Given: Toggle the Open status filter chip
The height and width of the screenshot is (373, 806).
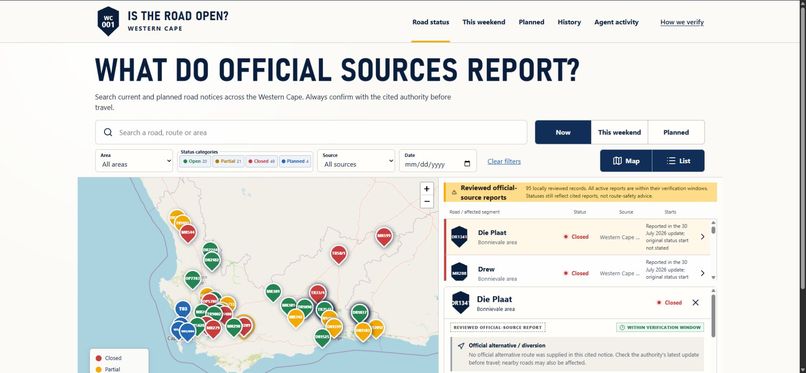Looking at the screenshot, I should point(195,161).
